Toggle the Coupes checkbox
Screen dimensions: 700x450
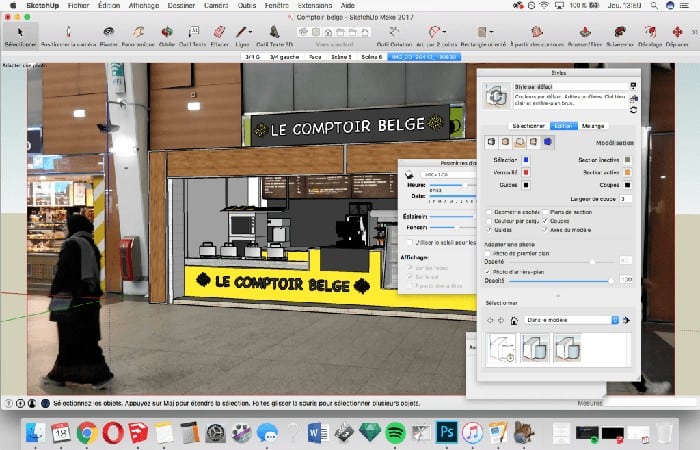545,221
